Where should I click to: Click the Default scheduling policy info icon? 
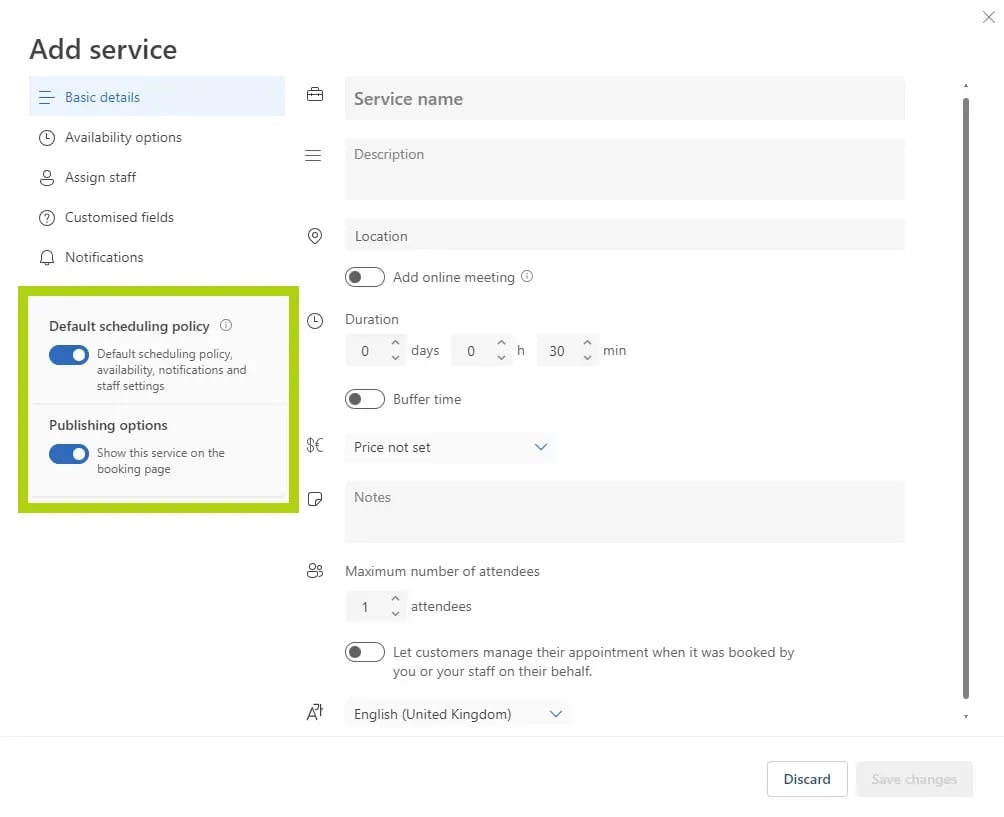pos(226,325)
